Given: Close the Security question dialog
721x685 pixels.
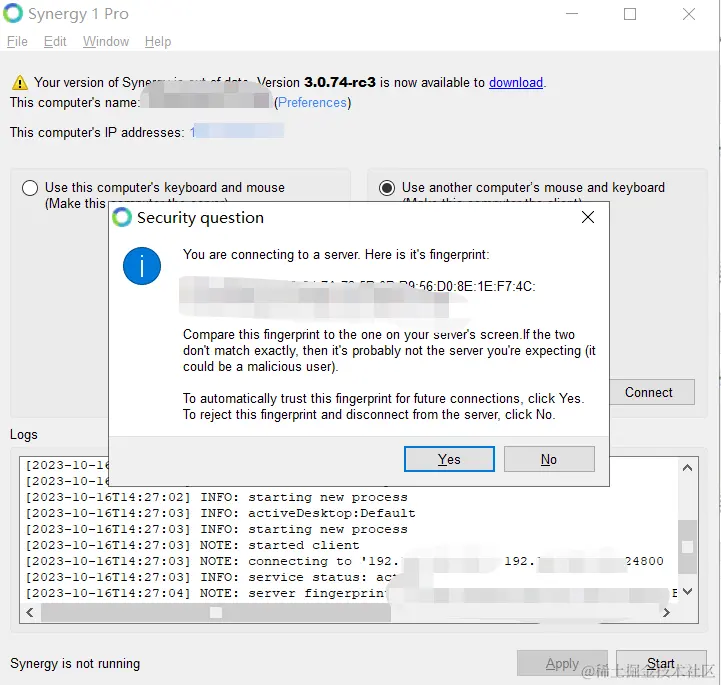Looking at the screenshot, I should (588, 217).
